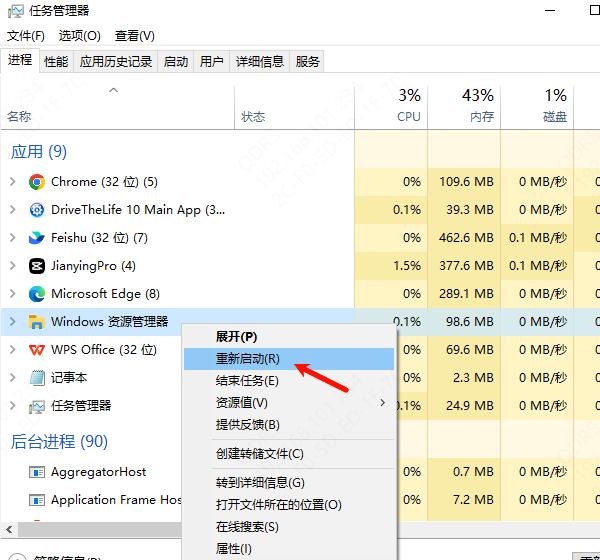Choose 在线搜索(S) in context menu
Screen dimensions: 600x560
pos(289,527)
